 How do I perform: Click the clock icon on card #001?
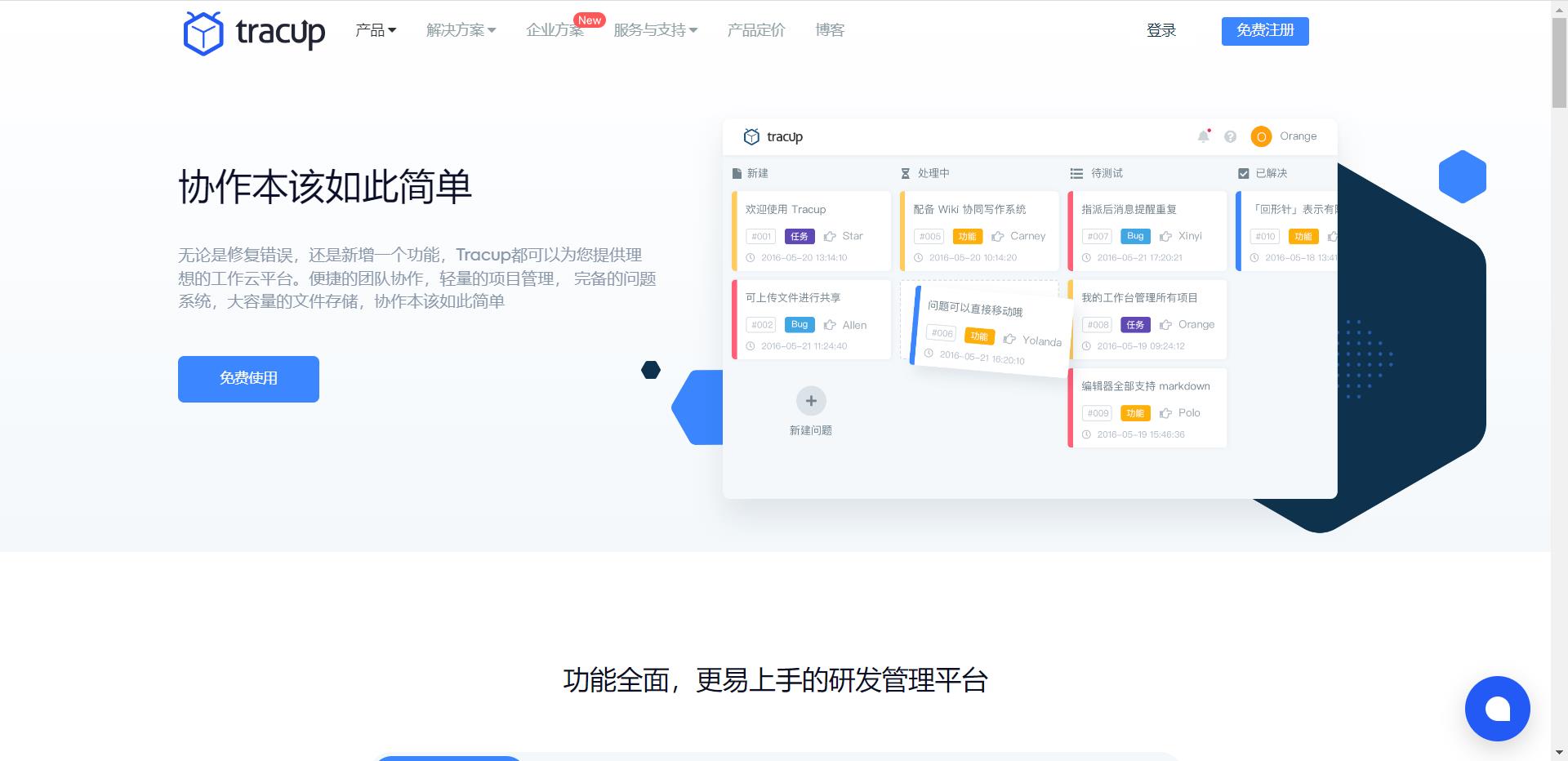pyautogui.click(x=751, y=257)
